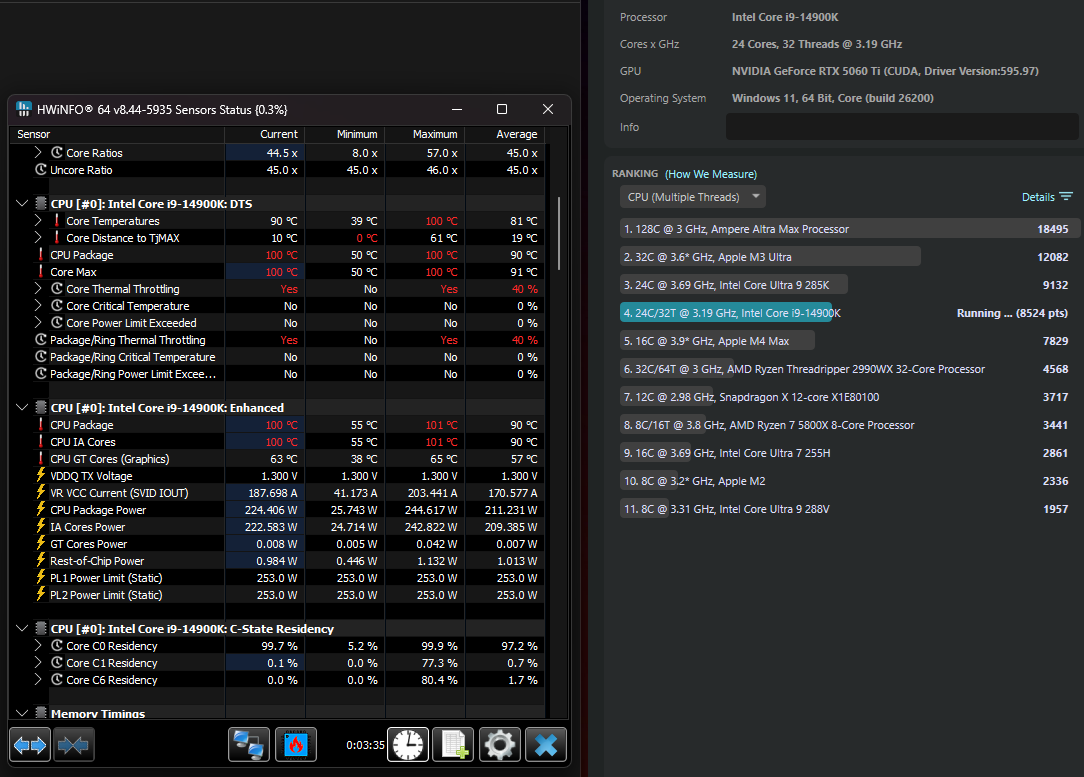The image size is (1084, 777).
Task: Click lightning icon of PL1 Power Limit (Static)
Action: (41, 577)
